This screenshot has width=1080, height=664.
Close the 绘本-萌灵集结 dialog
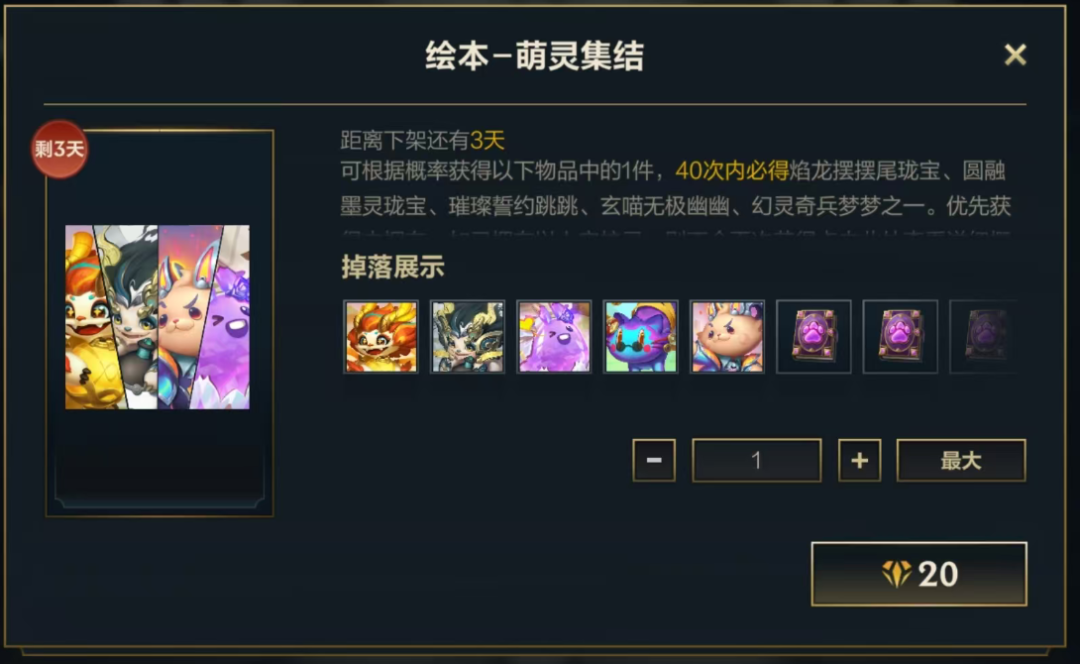[1015, 54]
